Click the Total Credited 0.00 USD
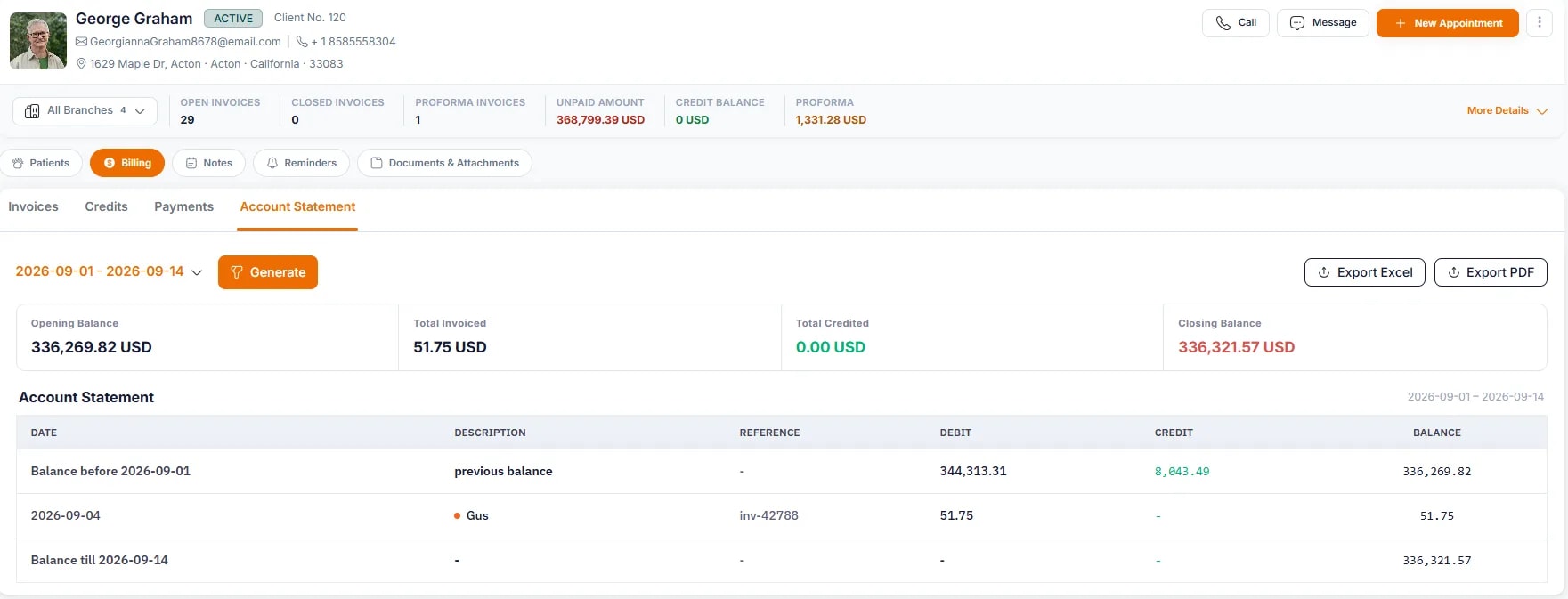Image resolution: width=1568 pixels, height=599 pixels. (831, 347)
